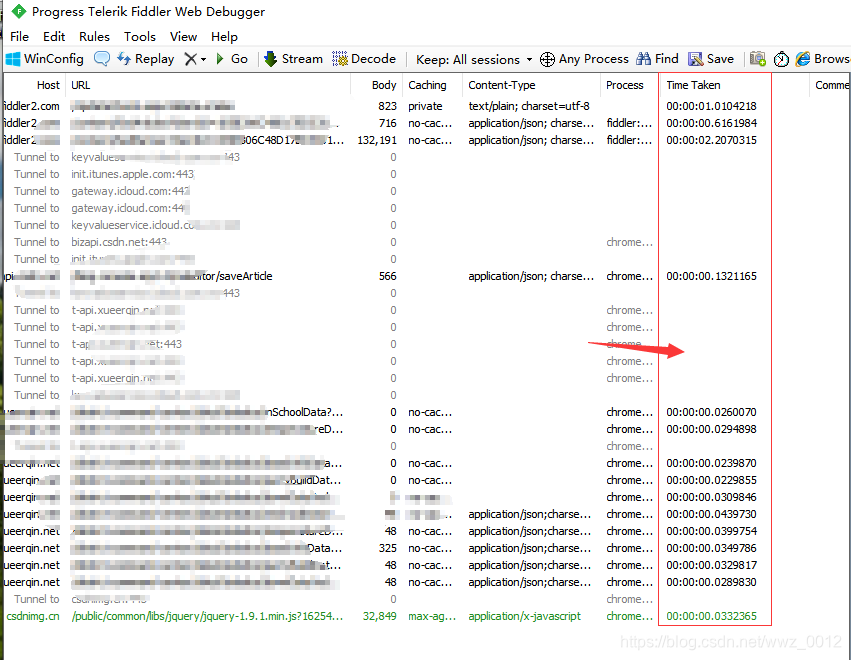
Task: Sort by the Process column header
Action: tap(630, 85)
